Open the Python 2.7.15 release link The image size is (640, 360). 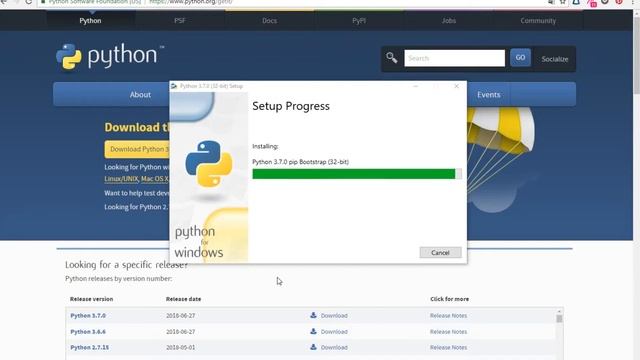[x=89, y=347]
